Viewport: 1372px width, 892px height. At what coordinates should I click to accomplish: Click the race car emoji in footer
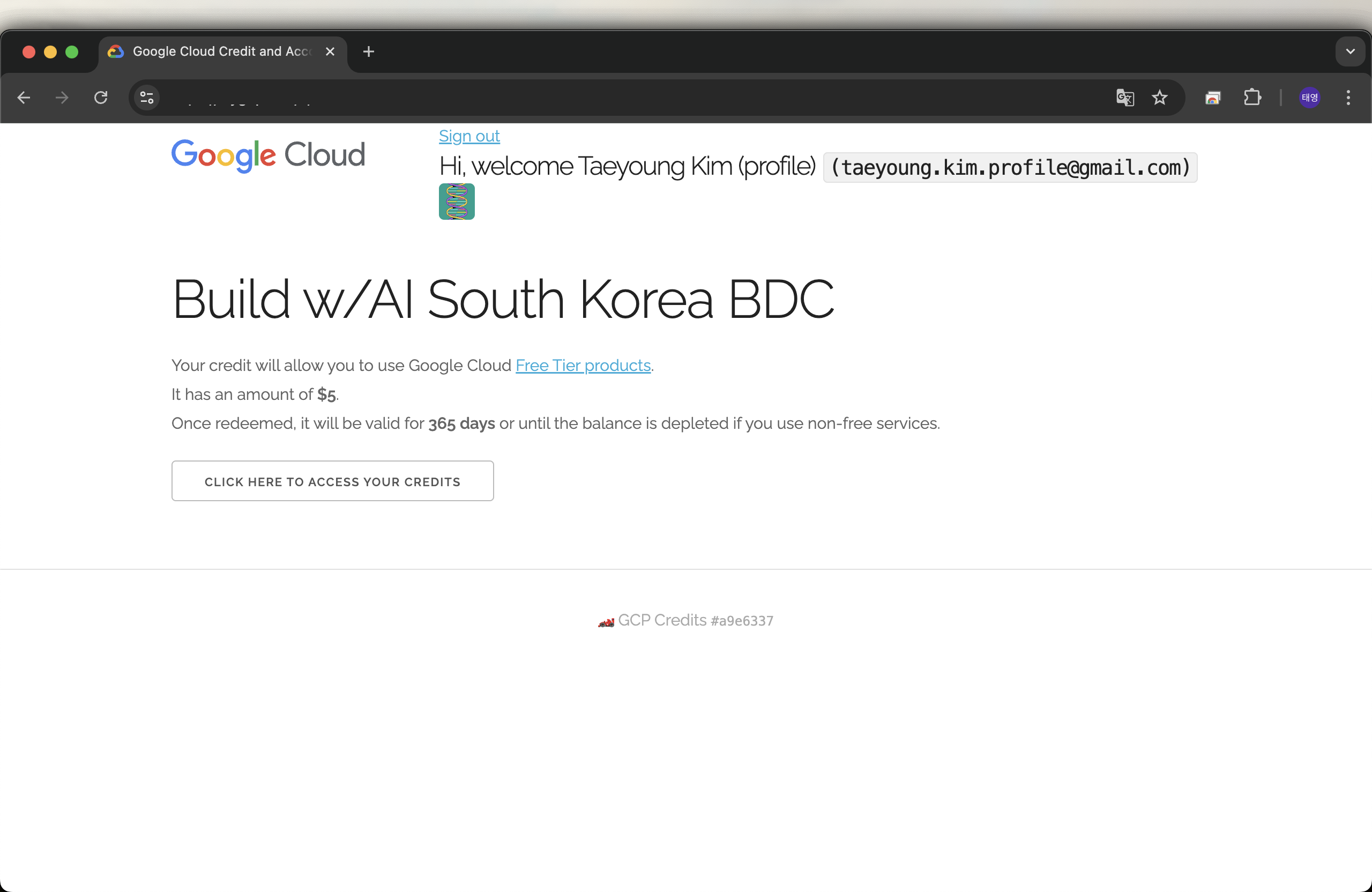coord(606,622)
